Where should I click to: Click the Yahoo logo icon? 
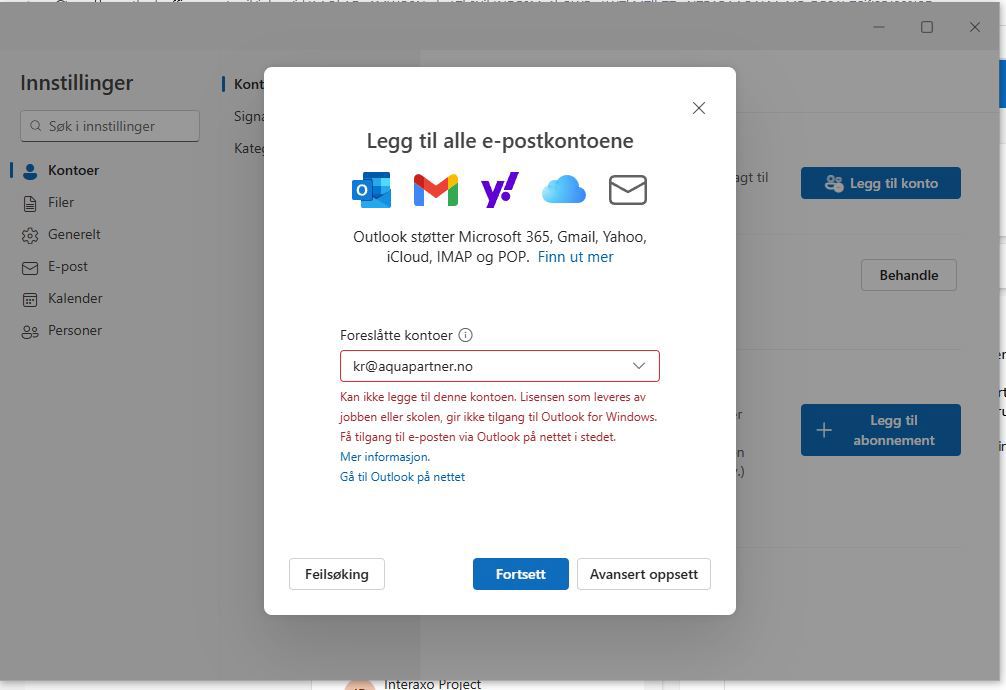500,190
